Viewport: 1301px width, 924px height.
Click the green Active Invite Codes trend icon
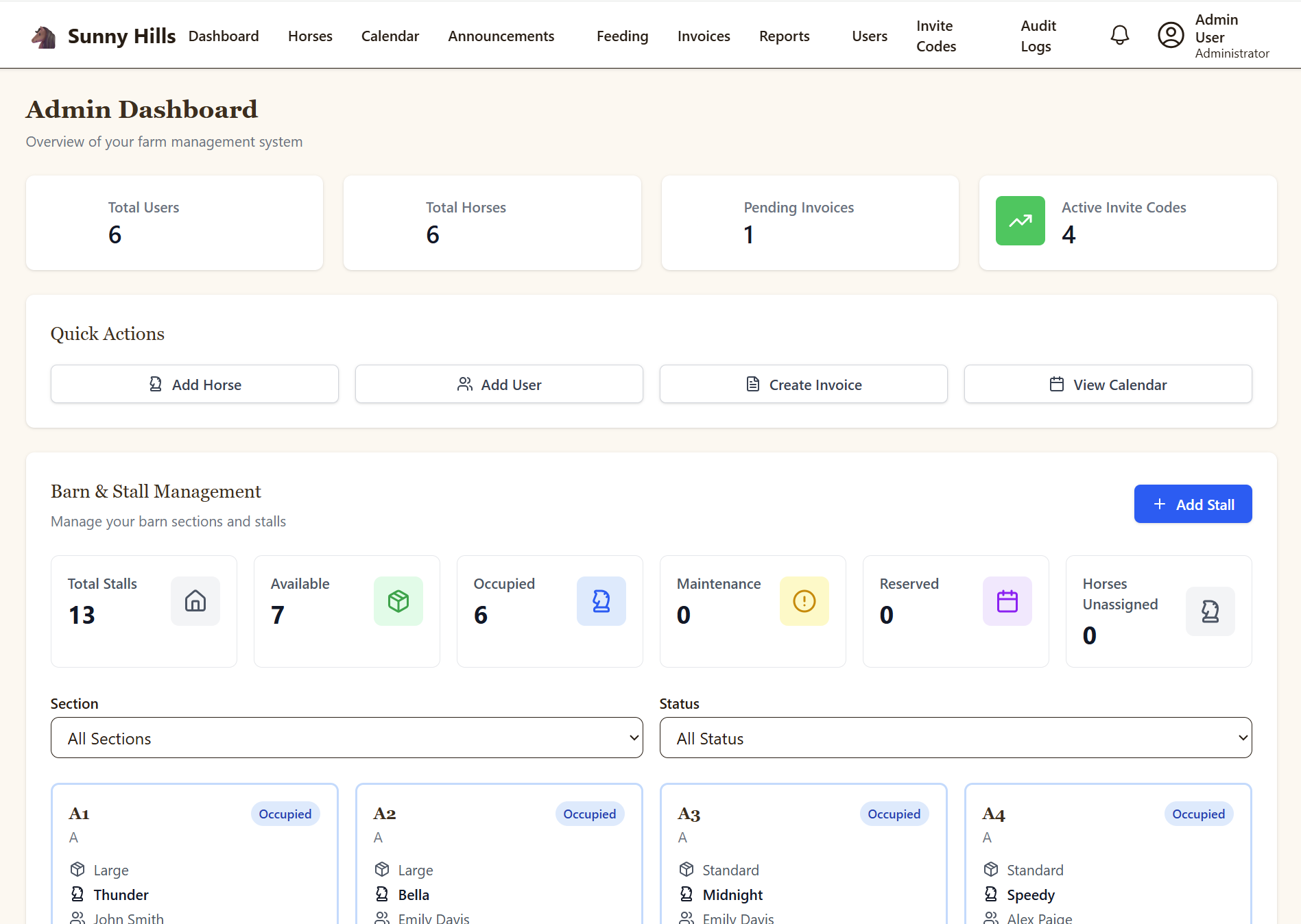(1020, 221)
